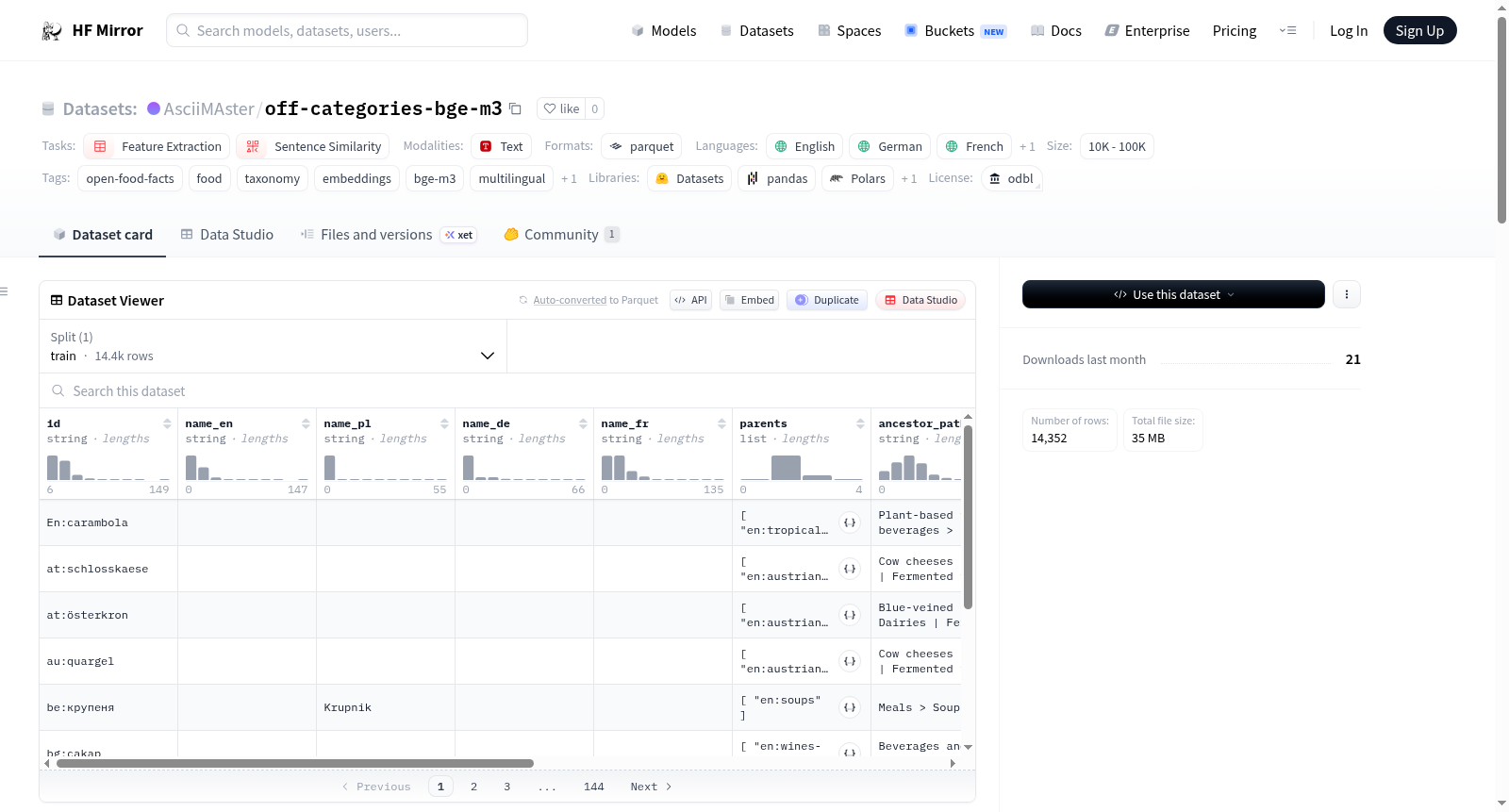Click the Auto-converted link
Viewport: 1509px width, 812px height.
(x=570, y=300)
